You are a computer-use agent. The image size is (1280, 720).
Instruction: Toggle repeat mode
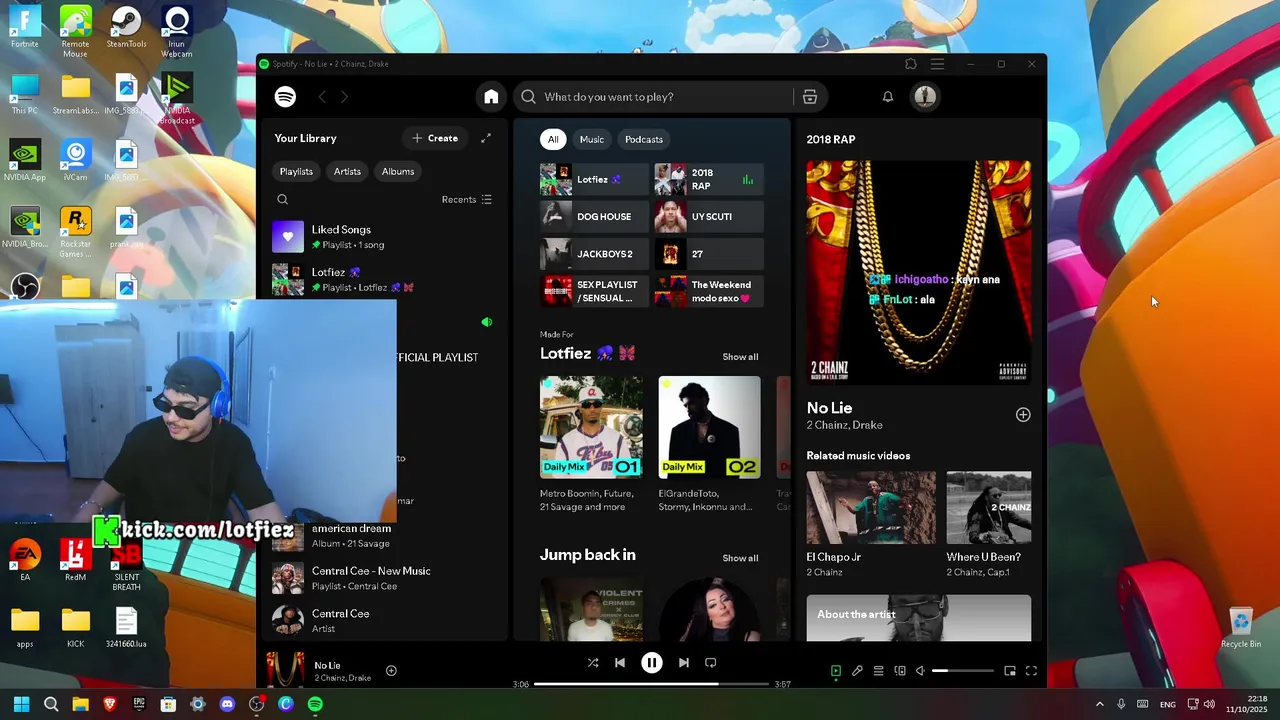[711, 663]
